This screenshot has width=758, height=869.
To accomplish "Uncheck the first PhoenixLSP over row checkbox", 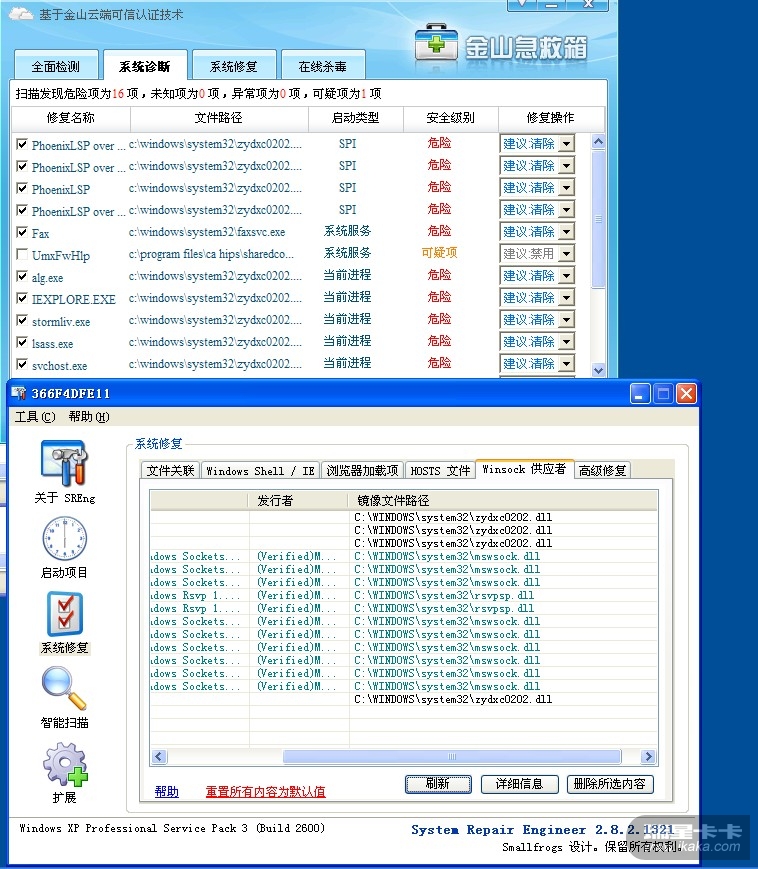I will tap(22, 145).
